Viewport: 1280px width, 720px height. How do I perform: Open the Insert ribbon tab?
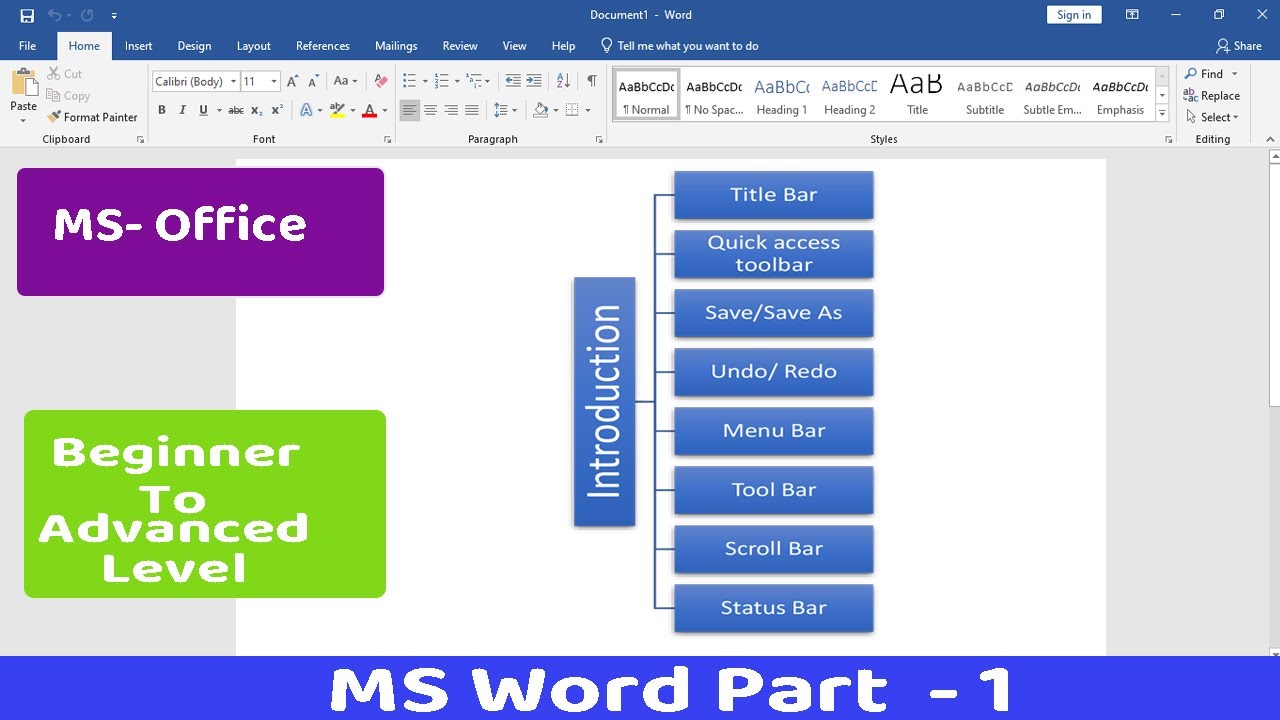139,46
